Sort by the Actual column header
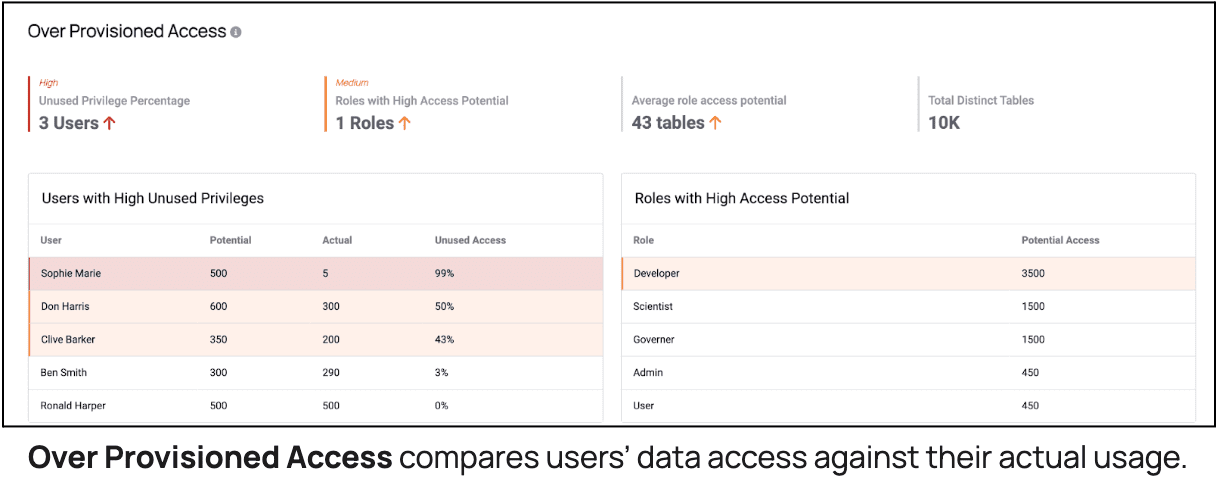 click(x=337, y=240)
